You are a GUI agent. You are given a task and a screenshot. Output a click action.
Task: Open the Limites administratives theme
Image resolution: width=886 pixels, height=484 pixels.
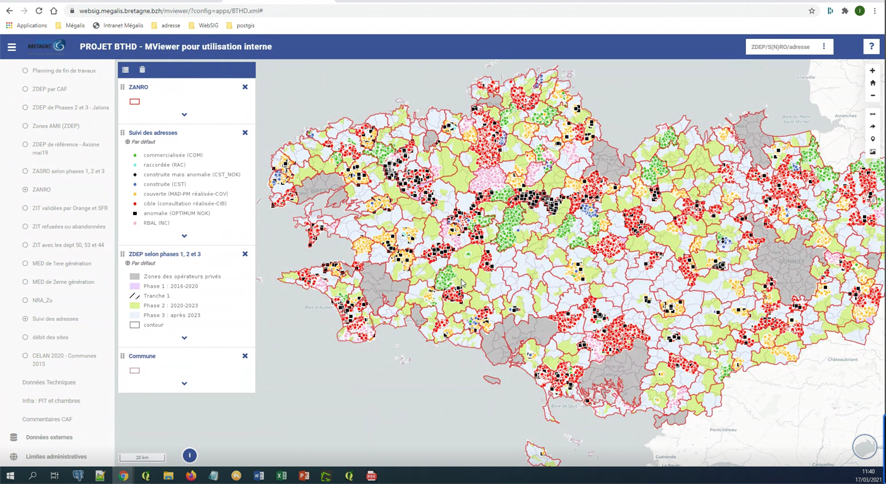coord(56,456)
